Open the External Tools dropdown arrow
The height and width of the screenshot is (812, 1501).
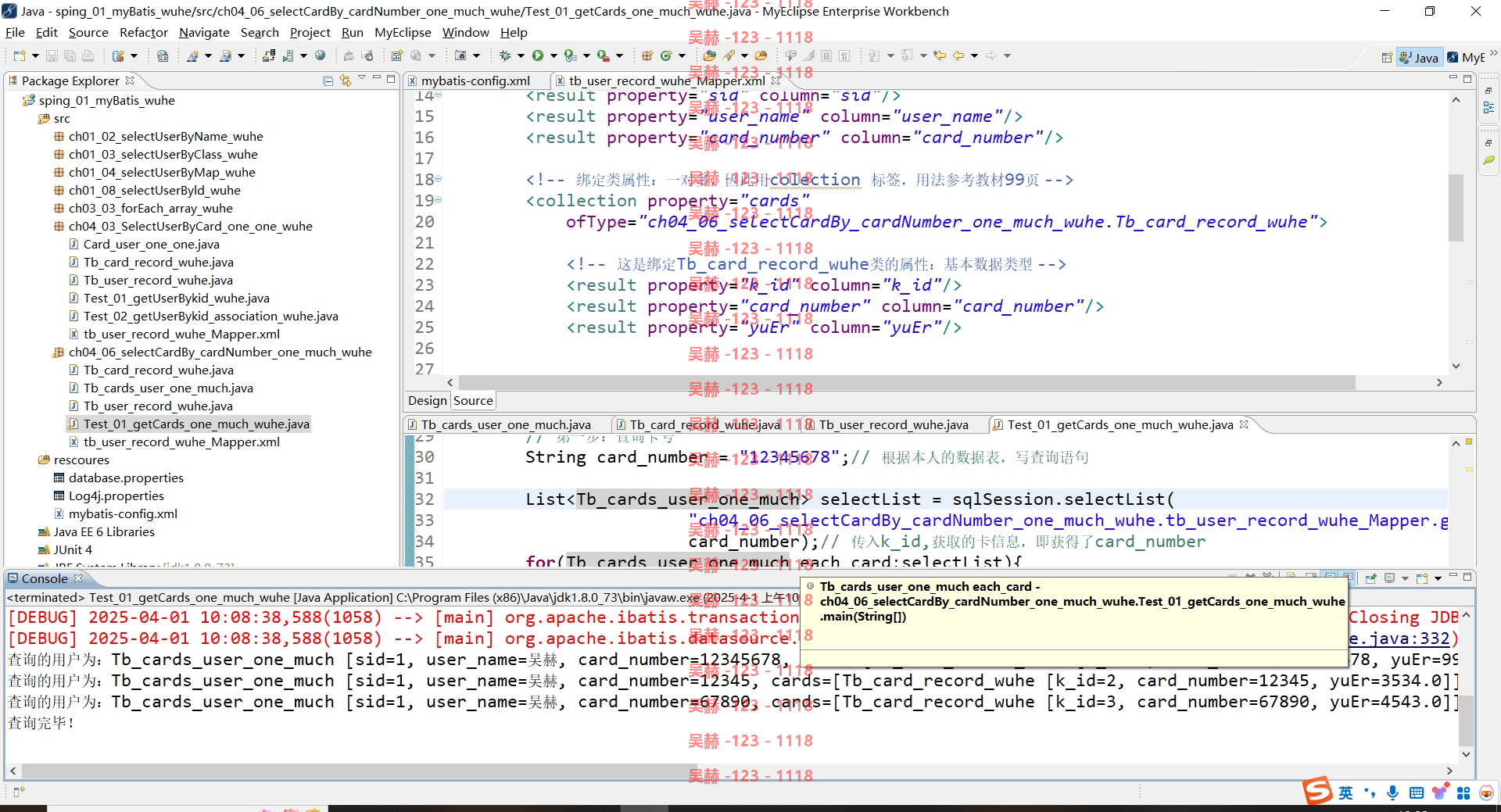[x=619, y=56]
